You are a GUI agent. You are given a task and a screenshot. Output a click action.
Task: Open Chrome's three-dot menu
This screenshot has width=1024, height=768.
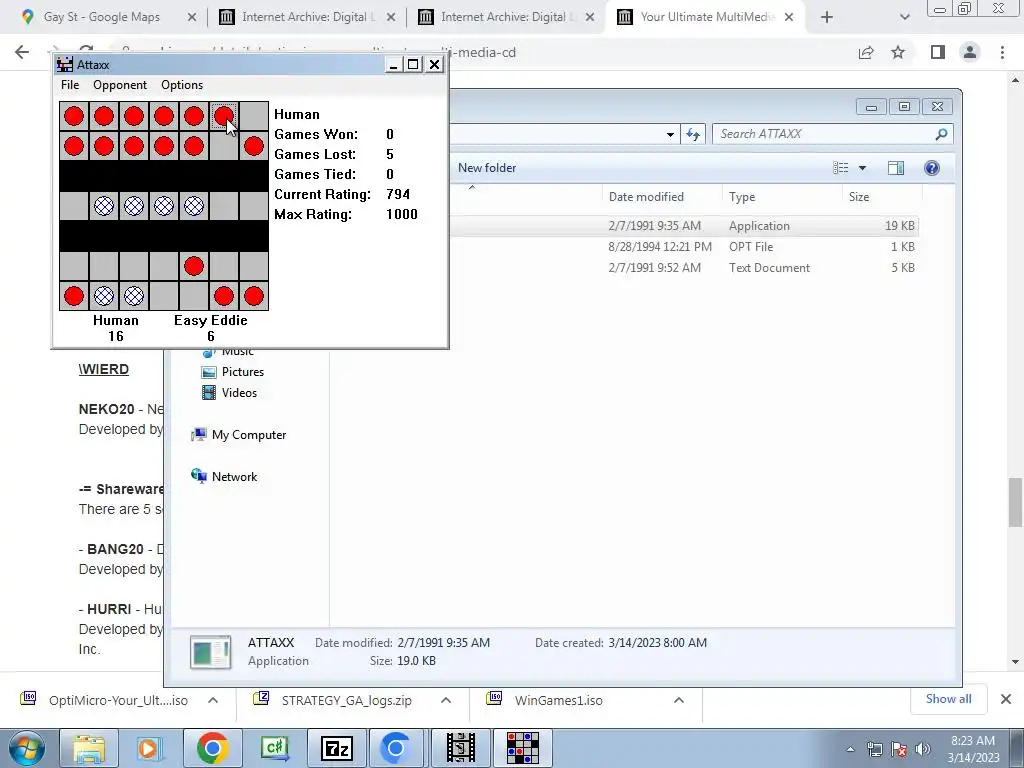[x=1002, y=52]
